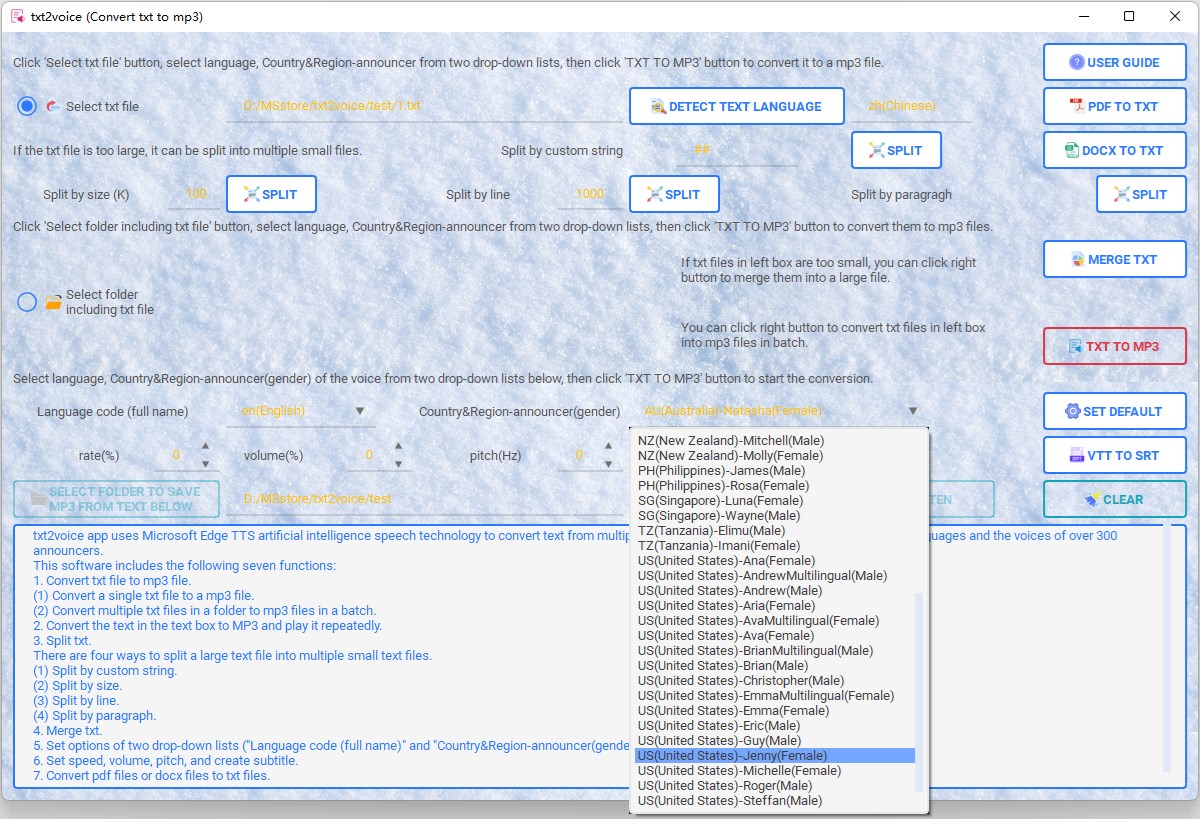The height and width of the screenshot is (819, 1200).
Task: Decrease the rate(%) value
Action: (205, 464)
